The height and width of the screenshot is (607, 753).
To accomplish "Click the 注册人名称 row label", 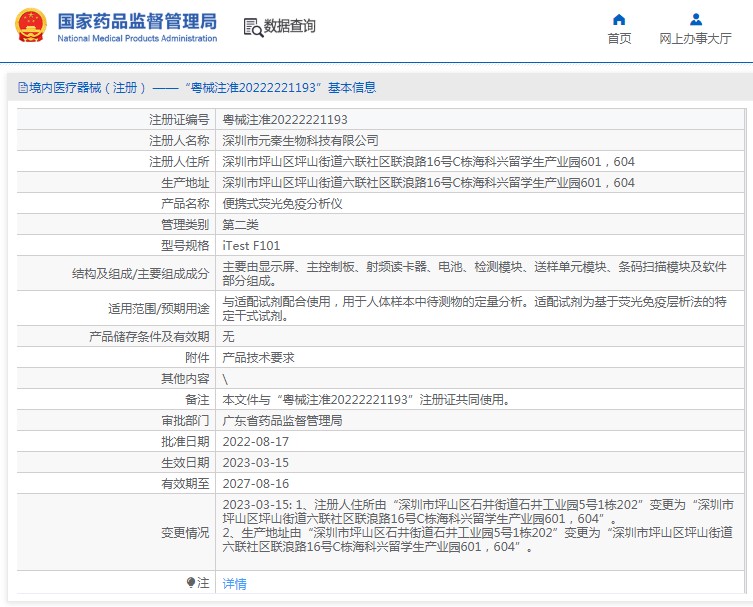I will click(x=179, y=141).
